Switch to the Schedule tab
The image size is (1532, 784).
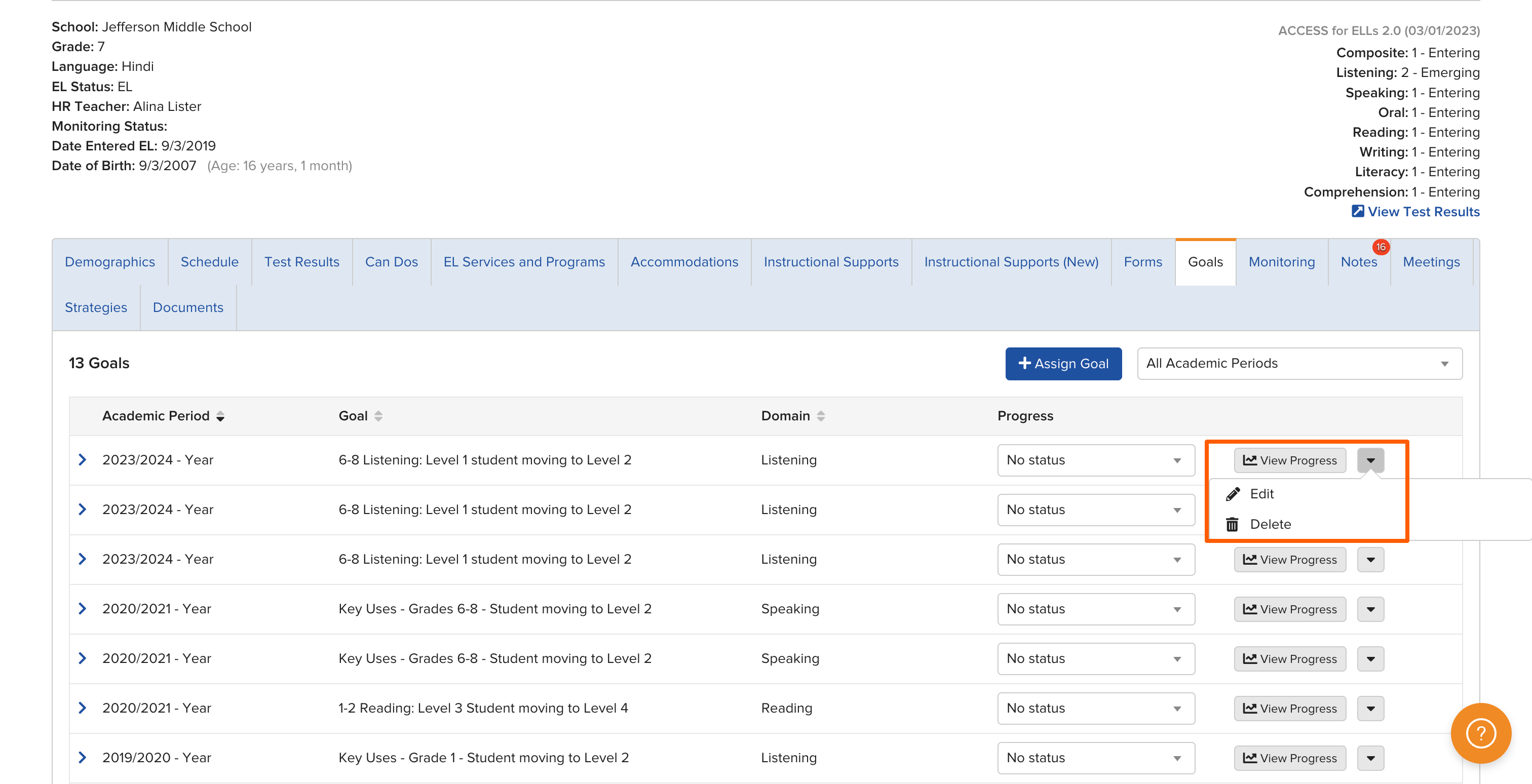[x=209, y=262]
